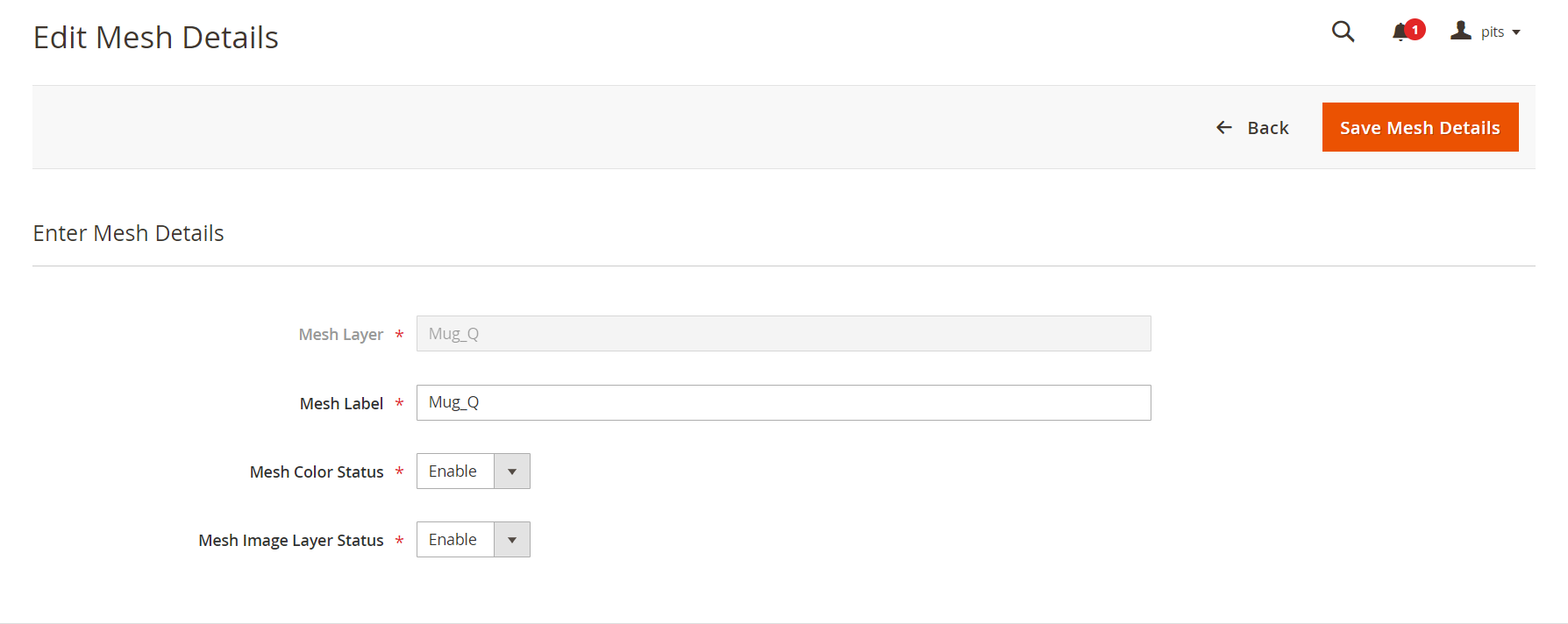Open the Mesh Color Status dropdown arrow
Image resolution: width=1568 pixels, height=624 pixels.
tap(512, 472)
